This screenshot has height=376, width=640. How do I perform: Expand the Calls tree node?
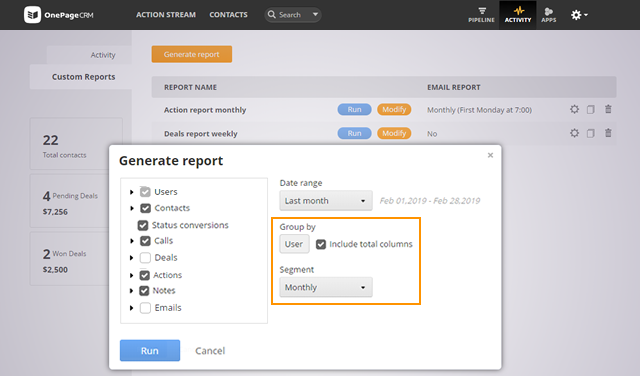(x=131, y=241)
